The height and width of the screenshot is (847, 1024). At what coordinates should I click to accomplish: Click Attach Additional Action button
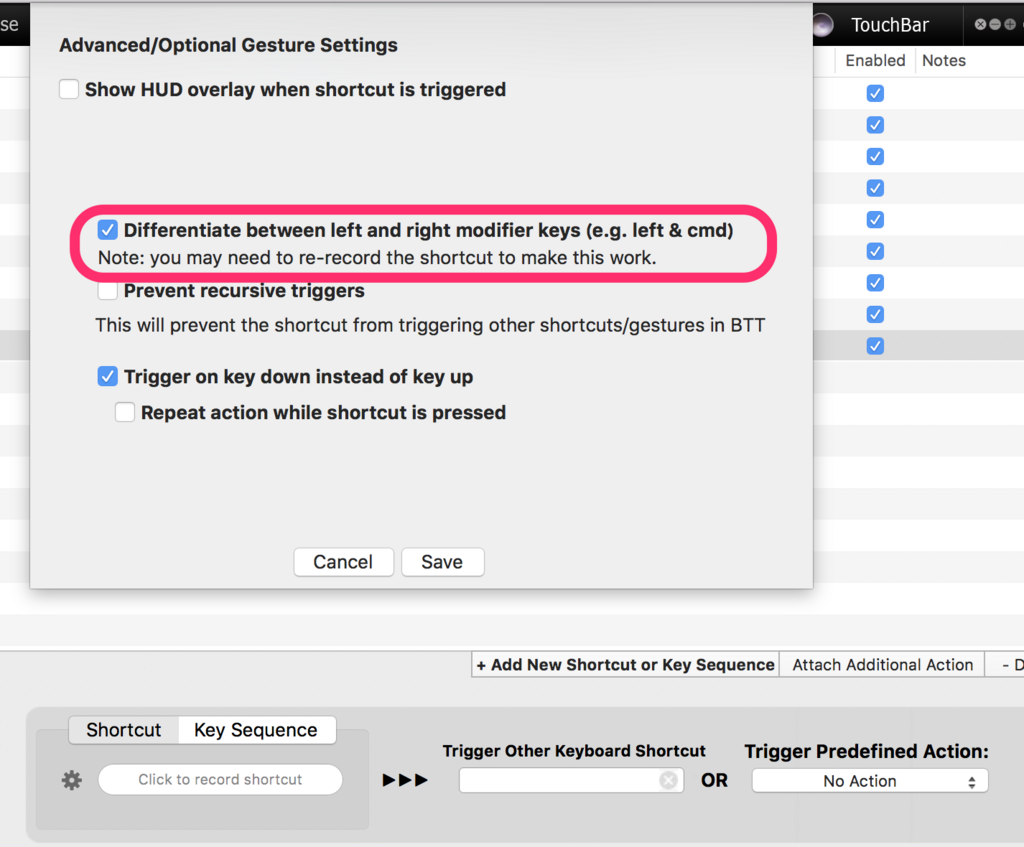point(882,665)
